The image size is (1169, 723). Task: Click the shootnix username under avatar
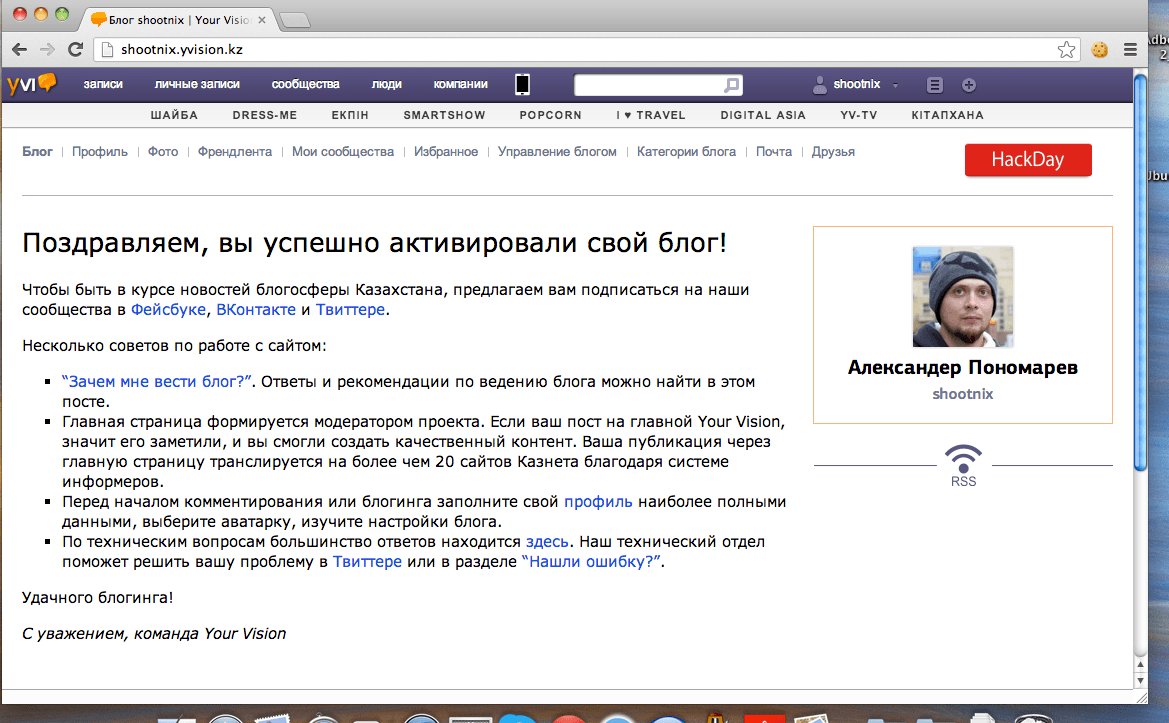(x=962, y=394)
